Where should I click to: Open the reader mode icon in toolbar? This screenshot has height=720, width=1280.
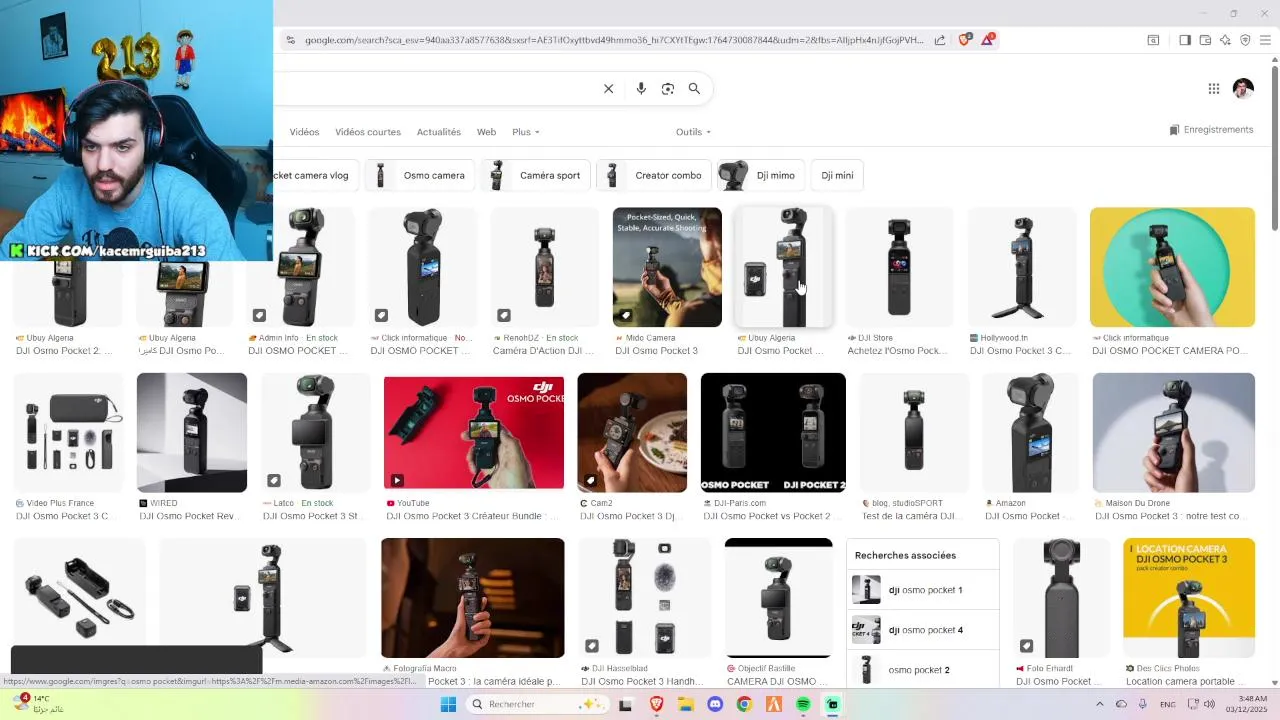(x=1153, y=40)
